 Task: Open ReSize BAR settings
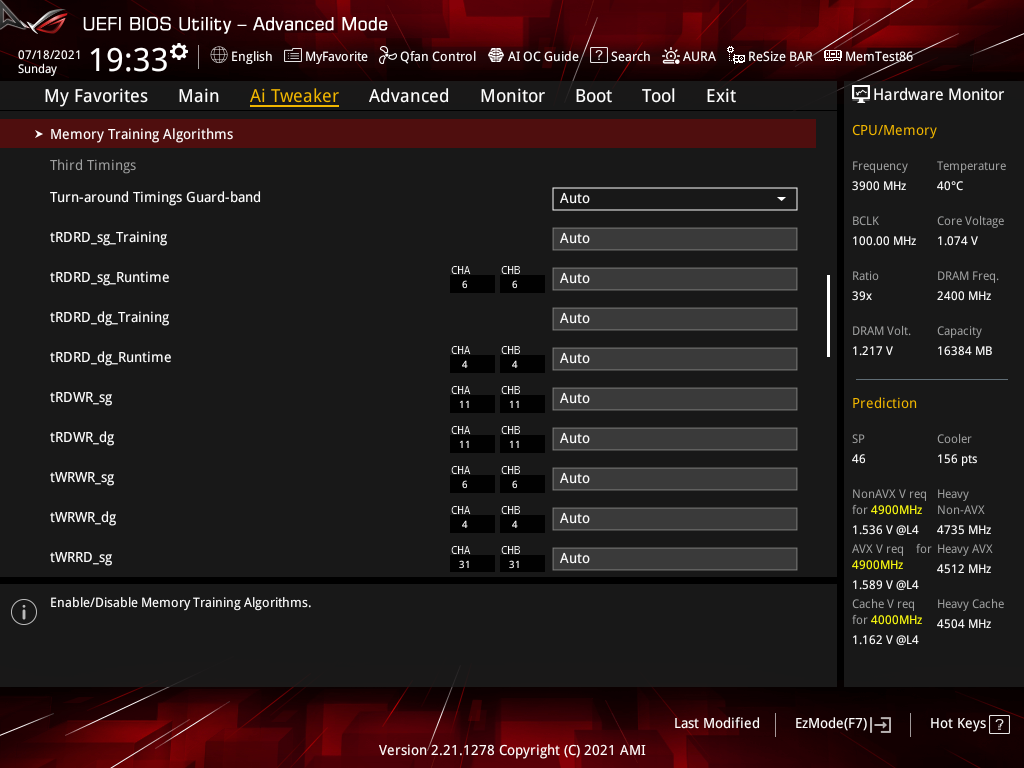pyautogui.click(x=769, y=56)
